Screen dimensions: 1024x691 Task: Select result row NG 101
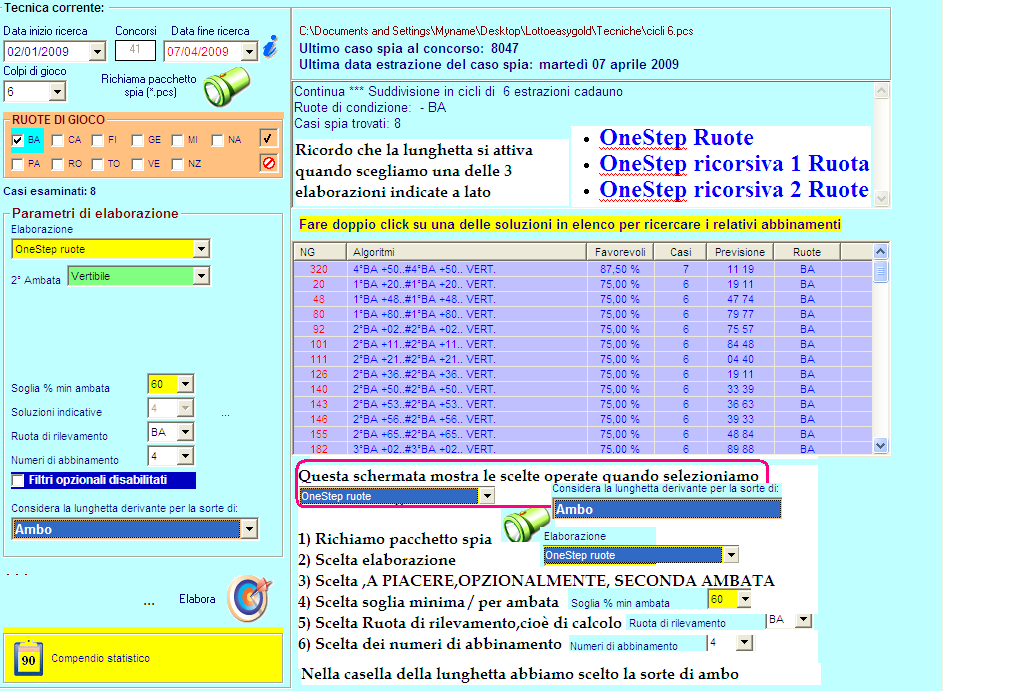click(583, 344)
